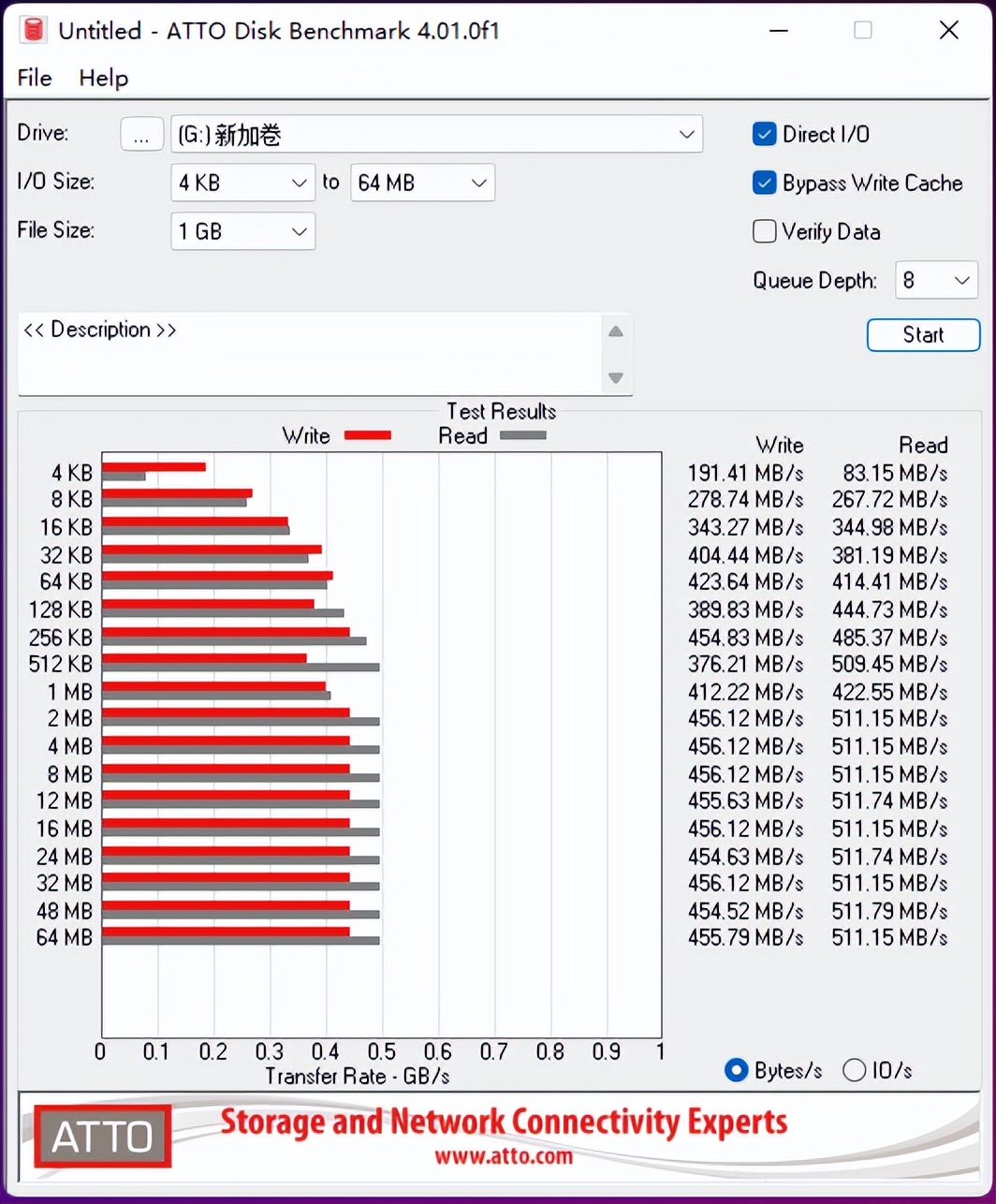Click the 4 KB row label in chart
Screen dimensions: 996x1204
(71, 473)
